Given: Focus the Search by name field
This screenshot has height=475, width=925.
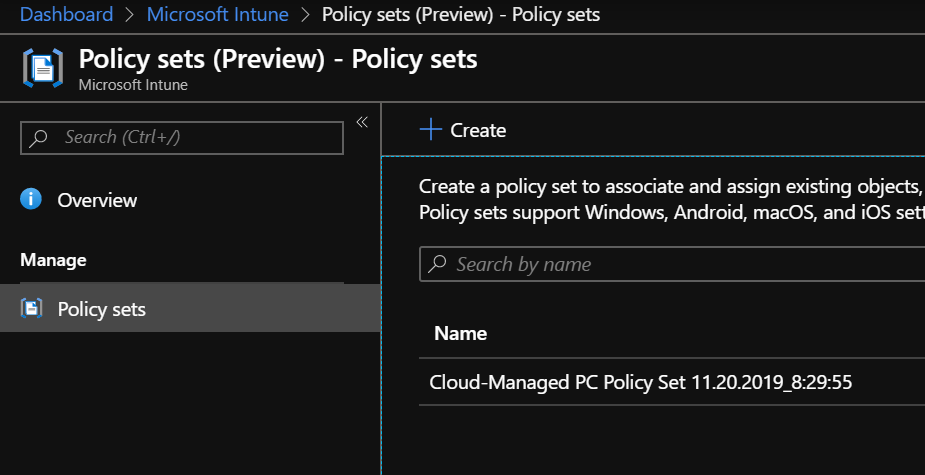Looking at the screenshot, I should point(680,265).
